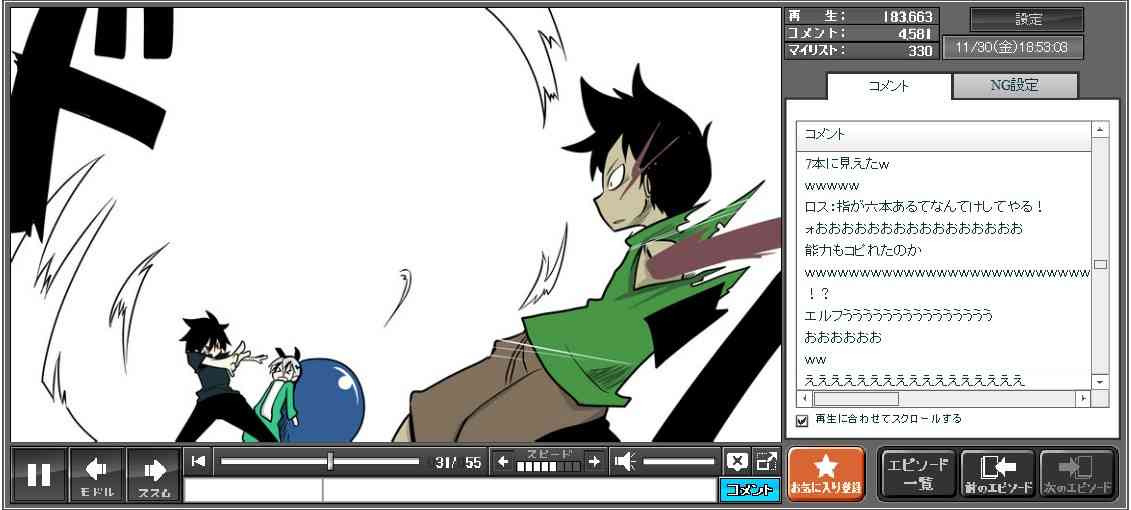Click the comment text input field
This screenshot has height=510, width=1131.
[520, 490]
